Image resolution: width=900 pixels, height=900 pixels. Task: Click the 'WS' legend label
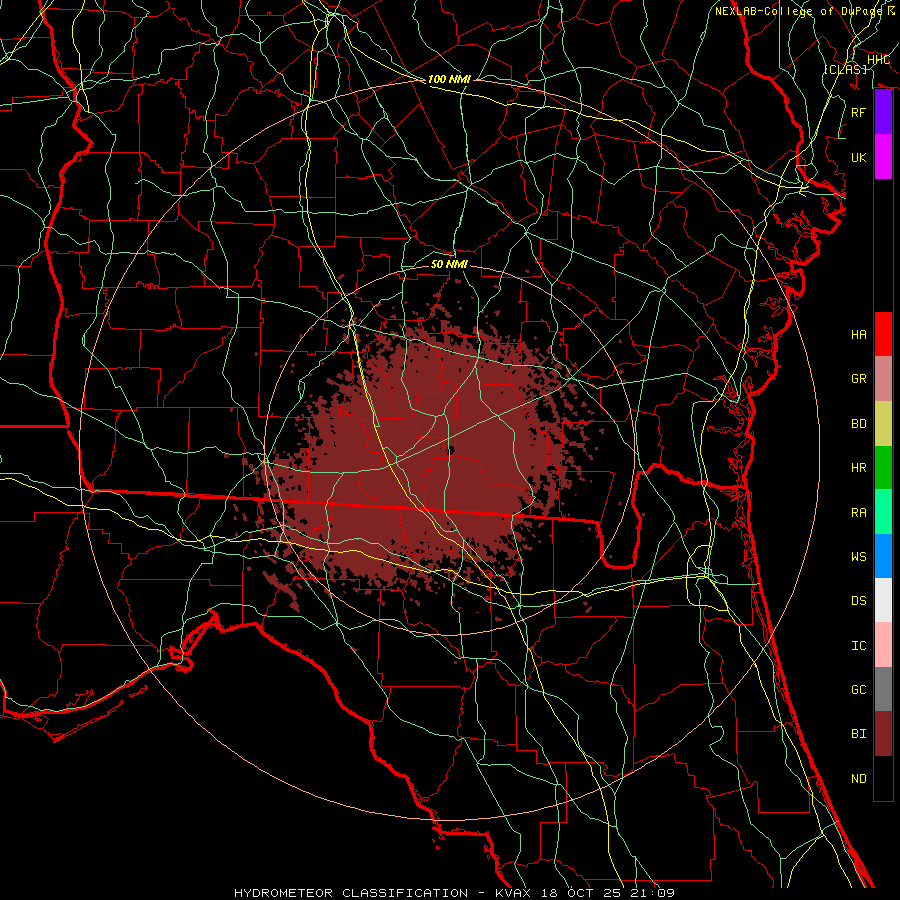click(x=859, y=557)
